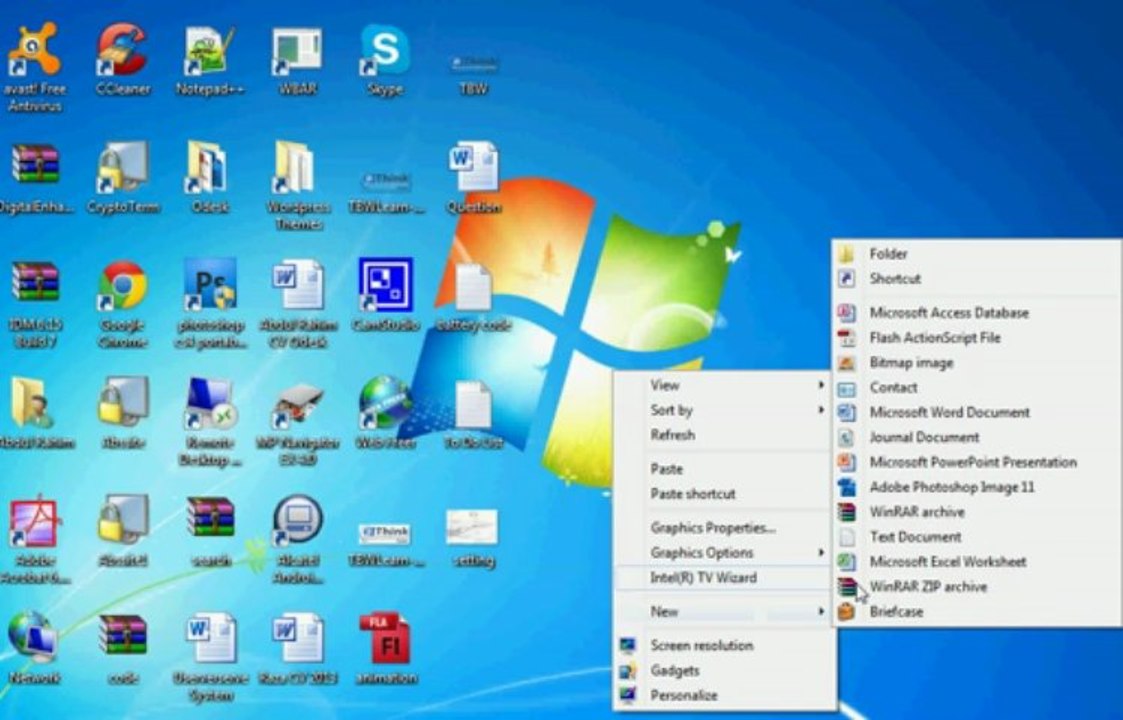Select Journal Document in New submenu
This screenshot has height=720, width=1123.
tap(977, 438)
